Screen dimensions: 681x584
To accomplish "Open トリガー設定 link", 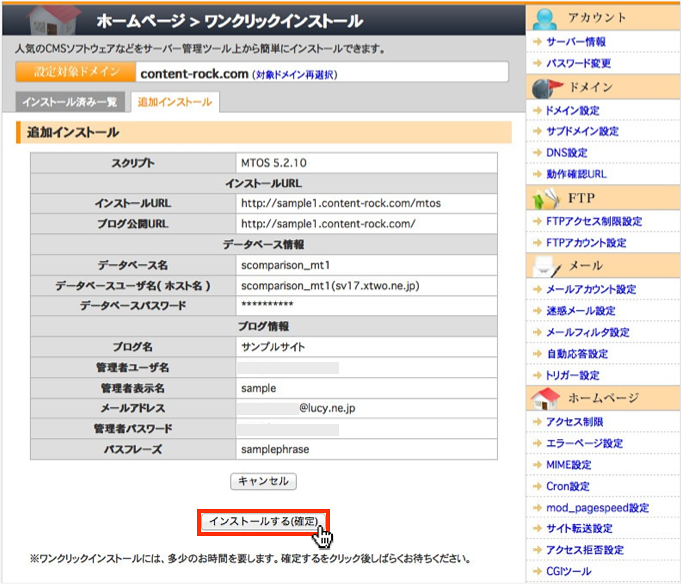I will coord(572,375).
